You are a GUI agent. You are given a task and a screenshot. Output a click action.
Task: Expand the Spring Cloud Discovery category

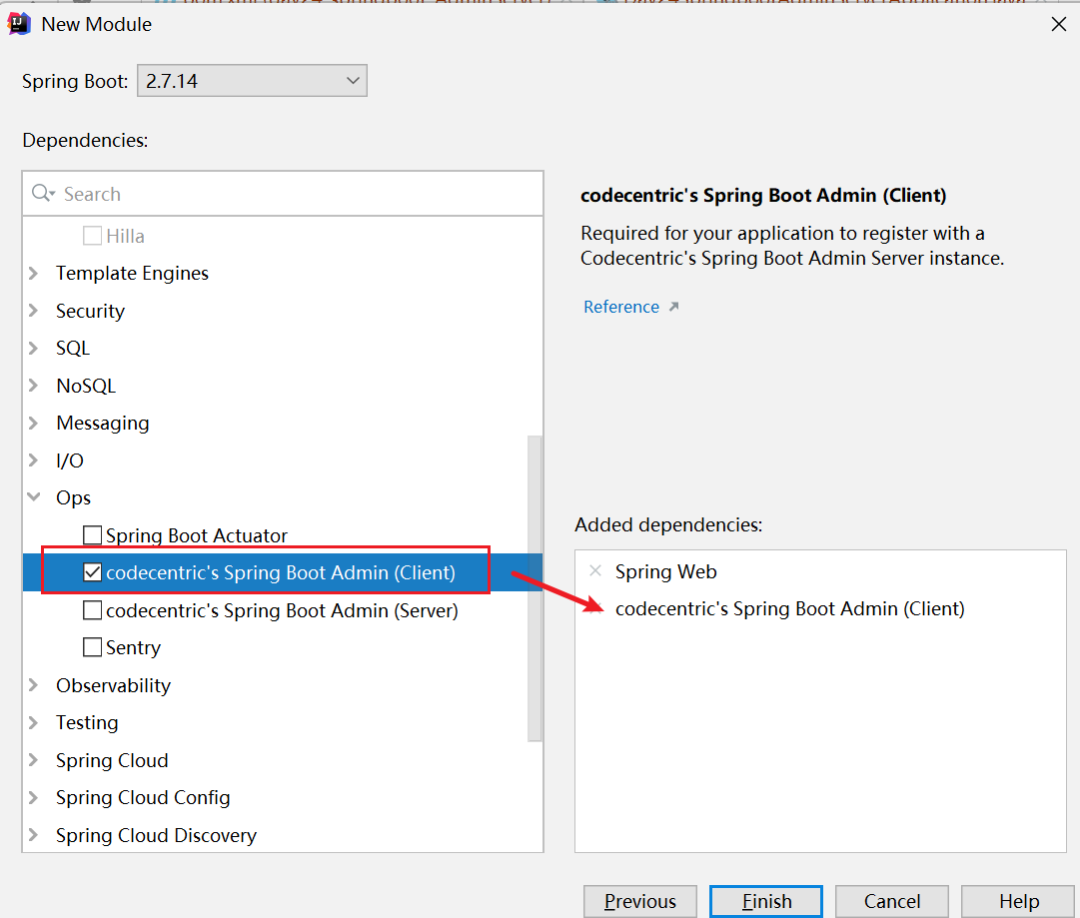click(x=34, y=835)
